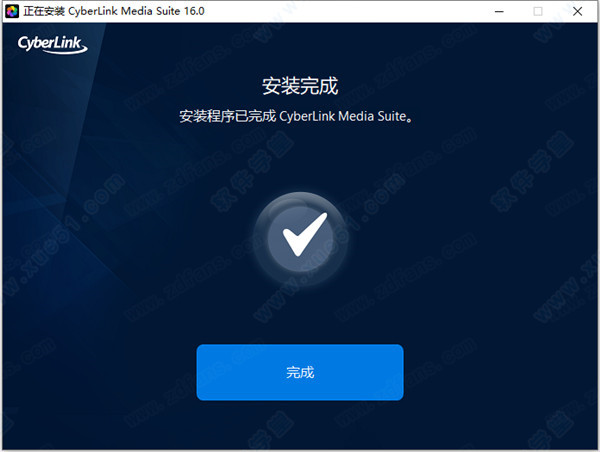The height and width of the screenshot is (452, 600).
Task: Click the colorful Media Suite title bar icon
Action: tap(12, 11)
